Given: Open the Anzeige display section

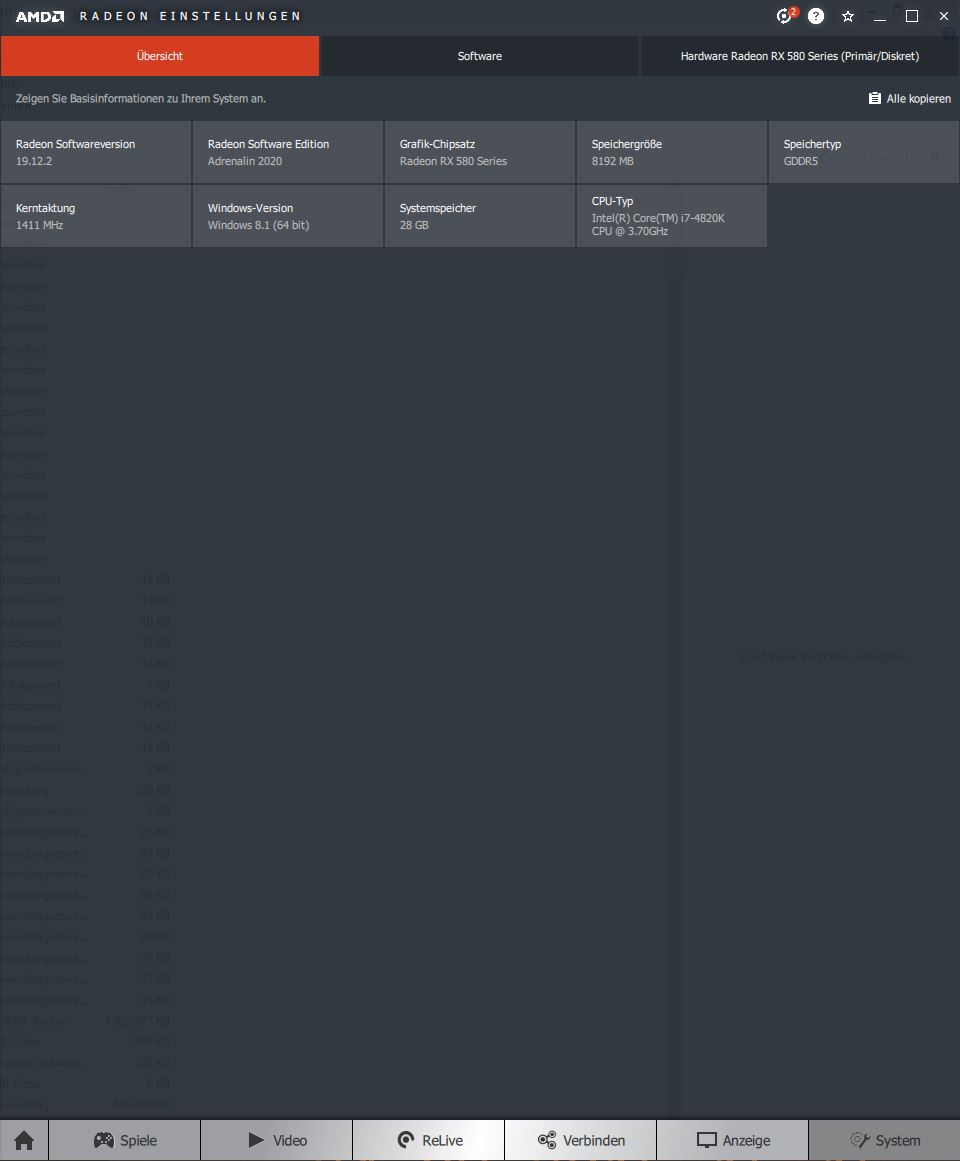Looking at the screenshot, I should 733,1140.
